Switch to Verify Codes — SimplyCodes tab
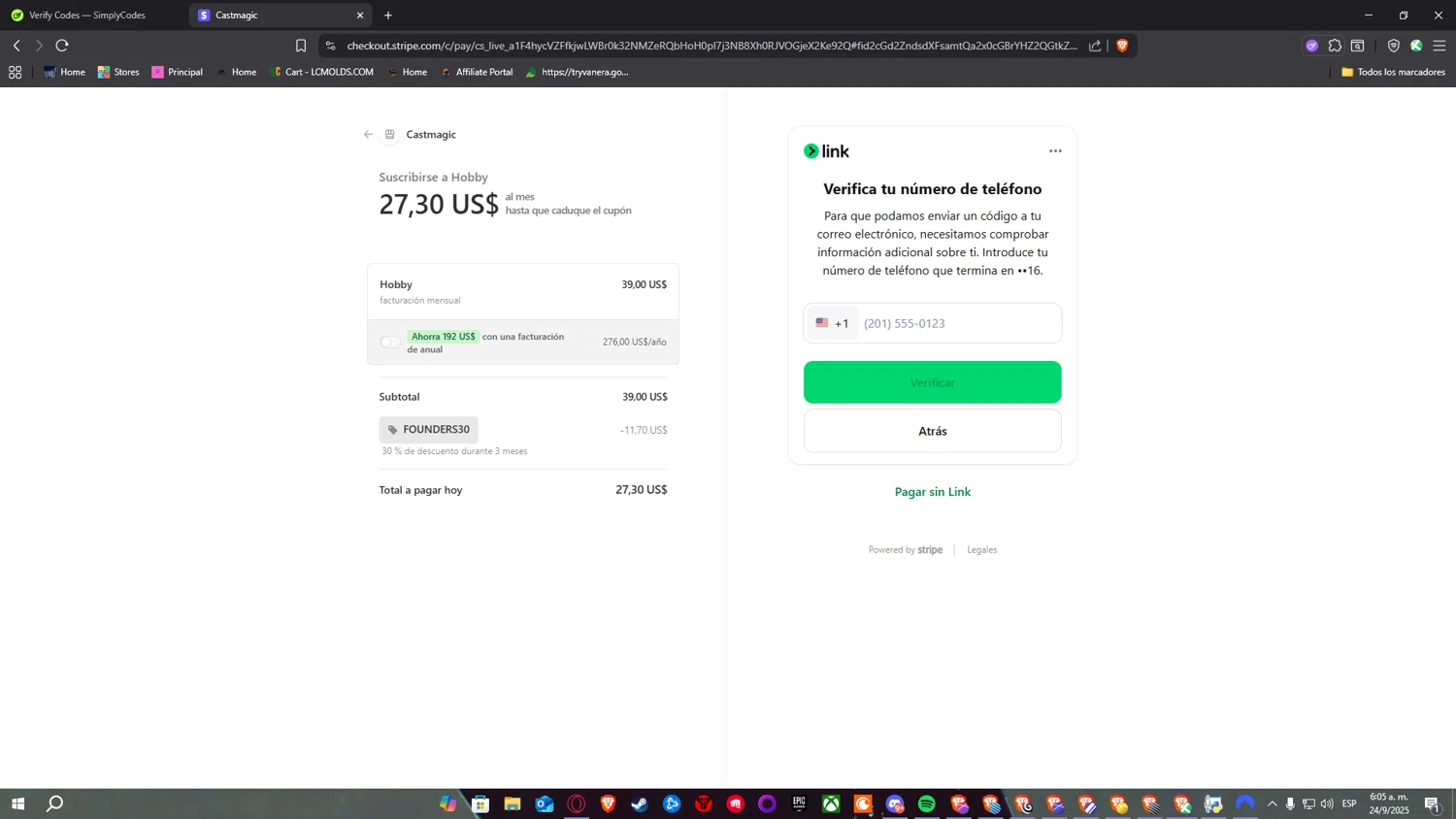Viewport: 1456px width, 819px height. (x=87, y=16)
